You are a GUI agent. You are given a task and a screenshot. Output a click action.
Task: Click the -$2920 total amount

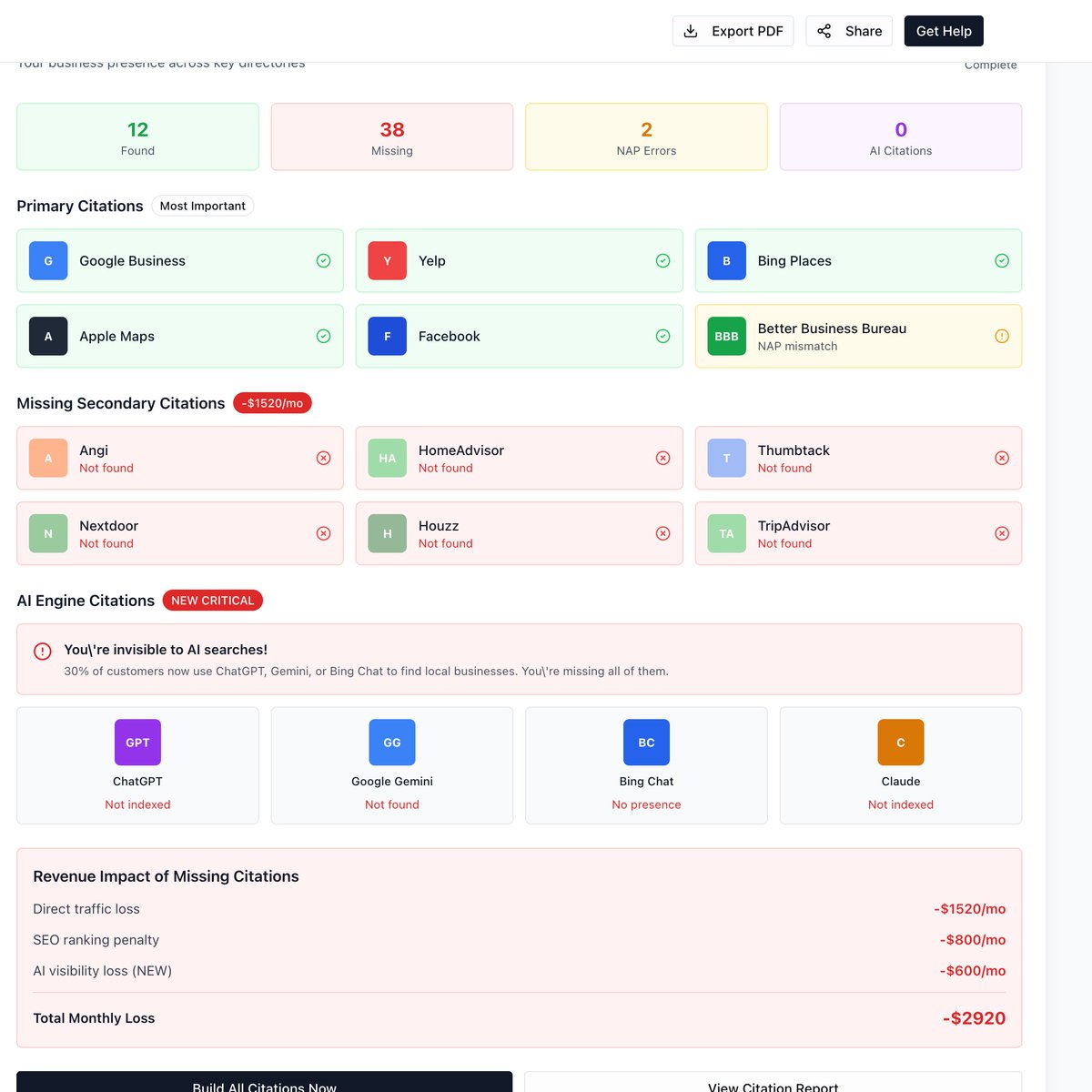point(974,1018)
